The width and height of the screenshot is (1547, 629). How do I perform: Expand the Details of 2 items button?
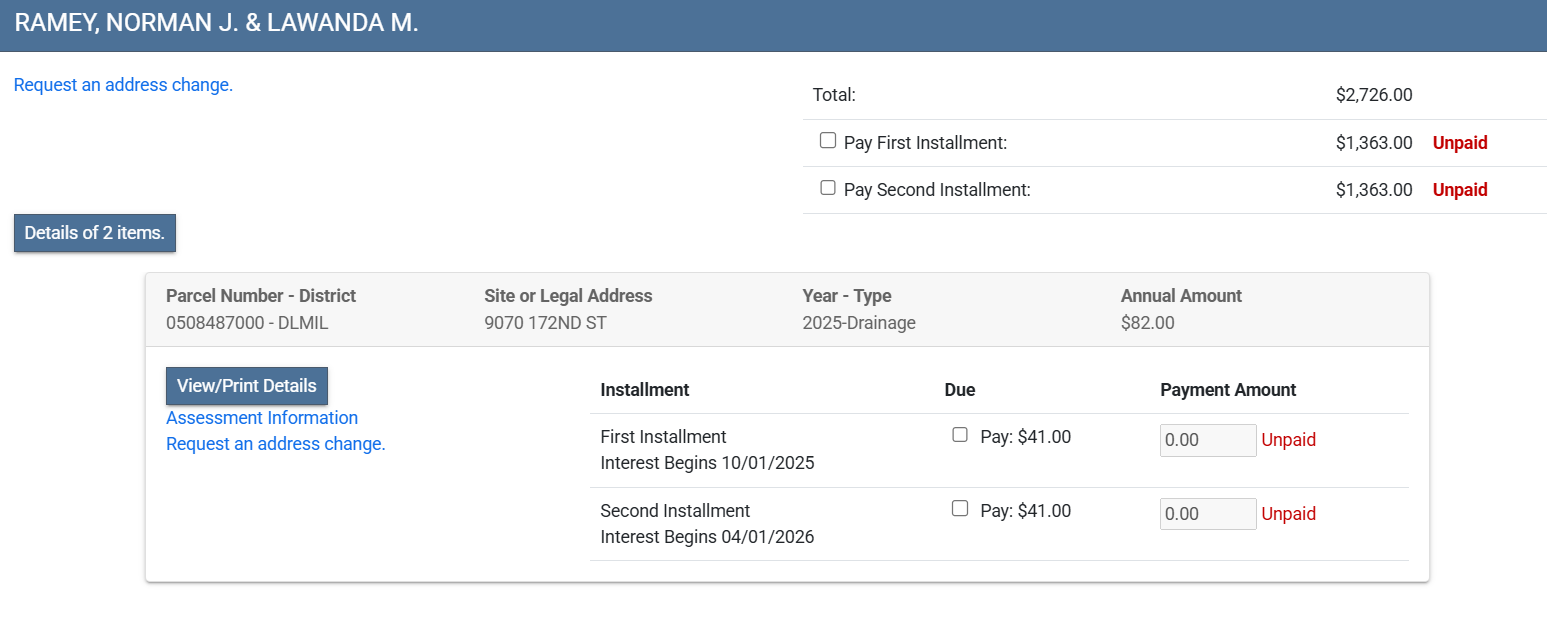pyautogui.click(x=95, y=233)
